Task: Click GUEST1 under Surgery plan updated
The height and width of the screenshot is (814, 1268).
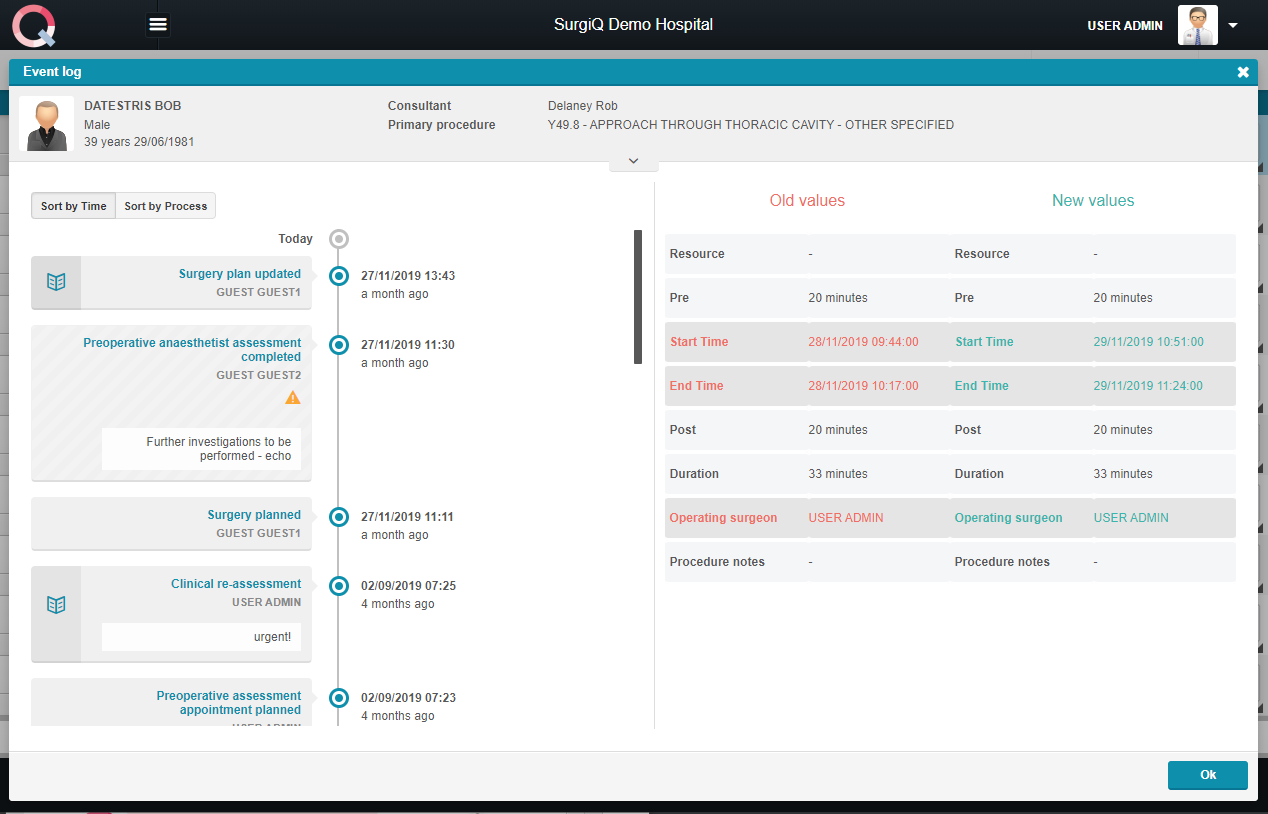Action: (x=258, y=293)
